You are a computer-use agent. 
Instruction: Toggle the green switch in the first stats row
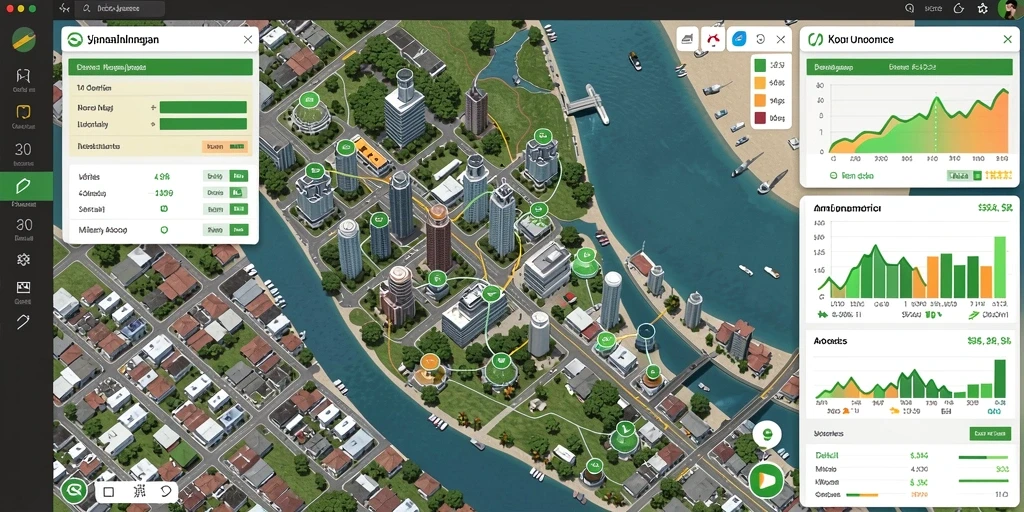238,176
